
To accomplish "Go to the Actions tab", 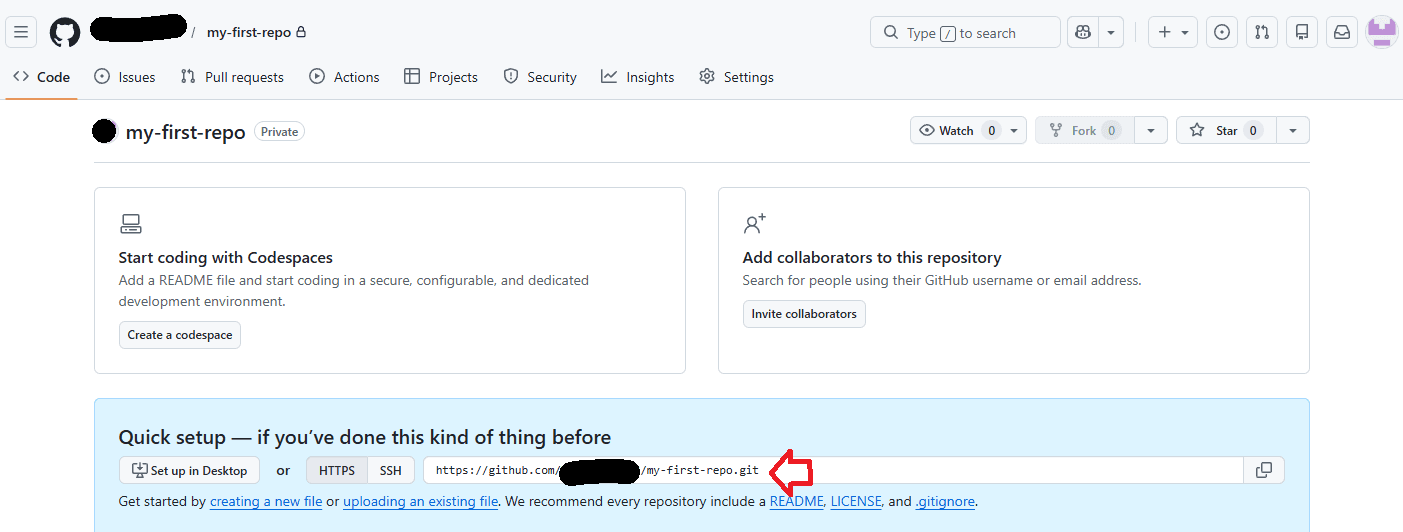I will [344, 77].
